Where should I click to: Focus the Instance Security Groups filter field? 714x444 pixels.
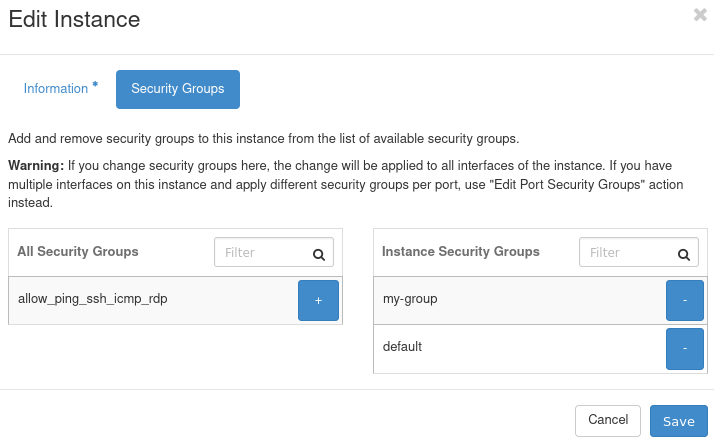(627, 253)
